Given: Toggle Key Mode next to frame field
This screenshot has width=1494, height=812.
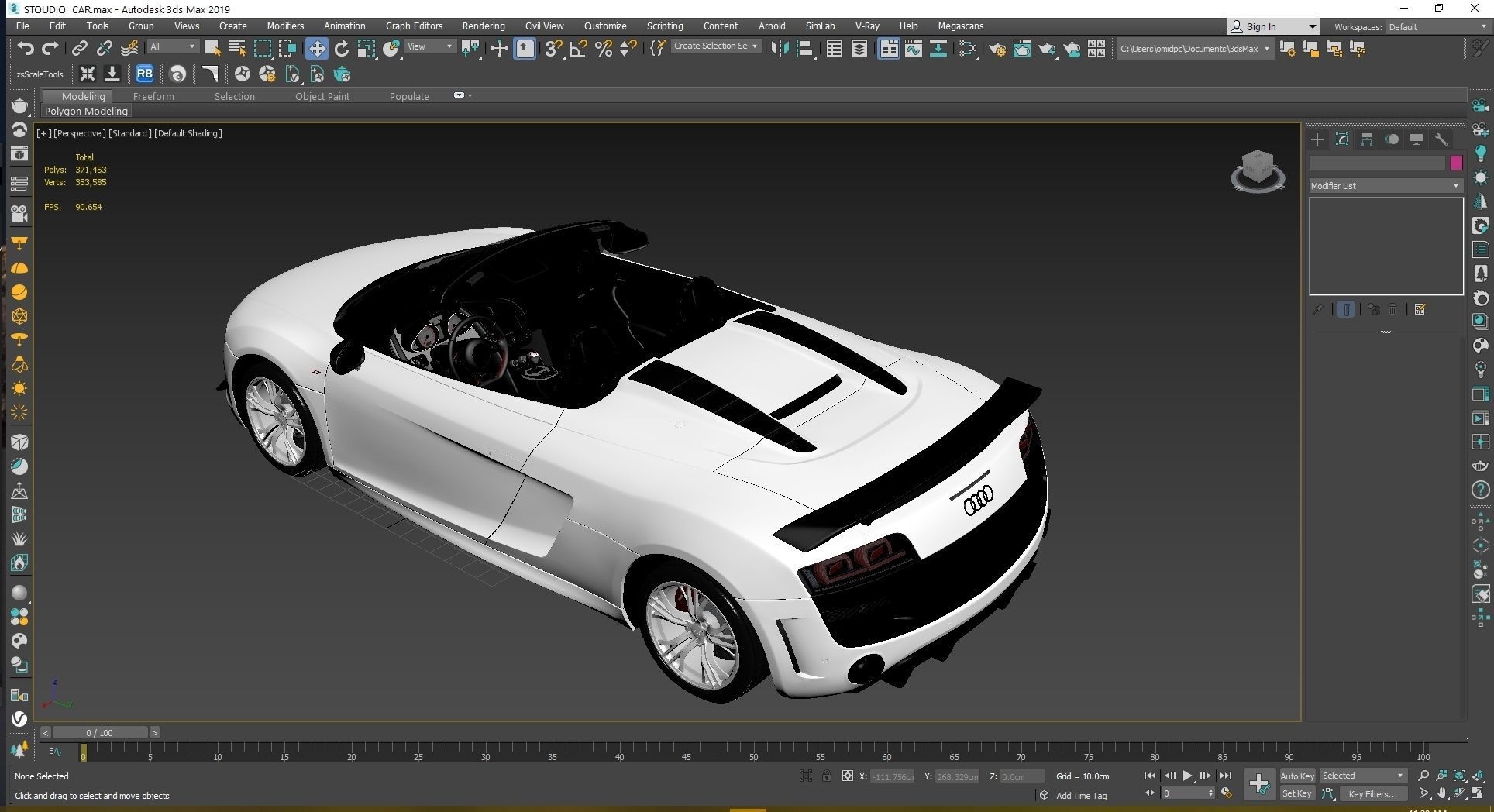Looking at the screenshot, I should pyautogui.click(x=1150, y=793).
